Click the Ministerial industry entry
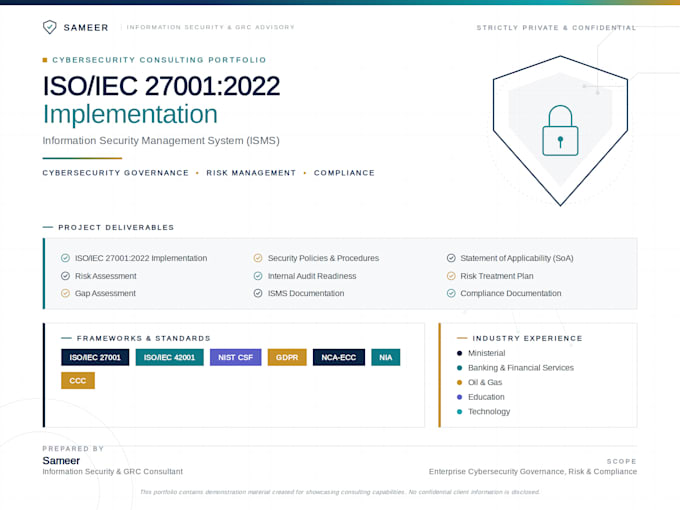This screenshot has width=680, height=510. (x=487, y=353)
